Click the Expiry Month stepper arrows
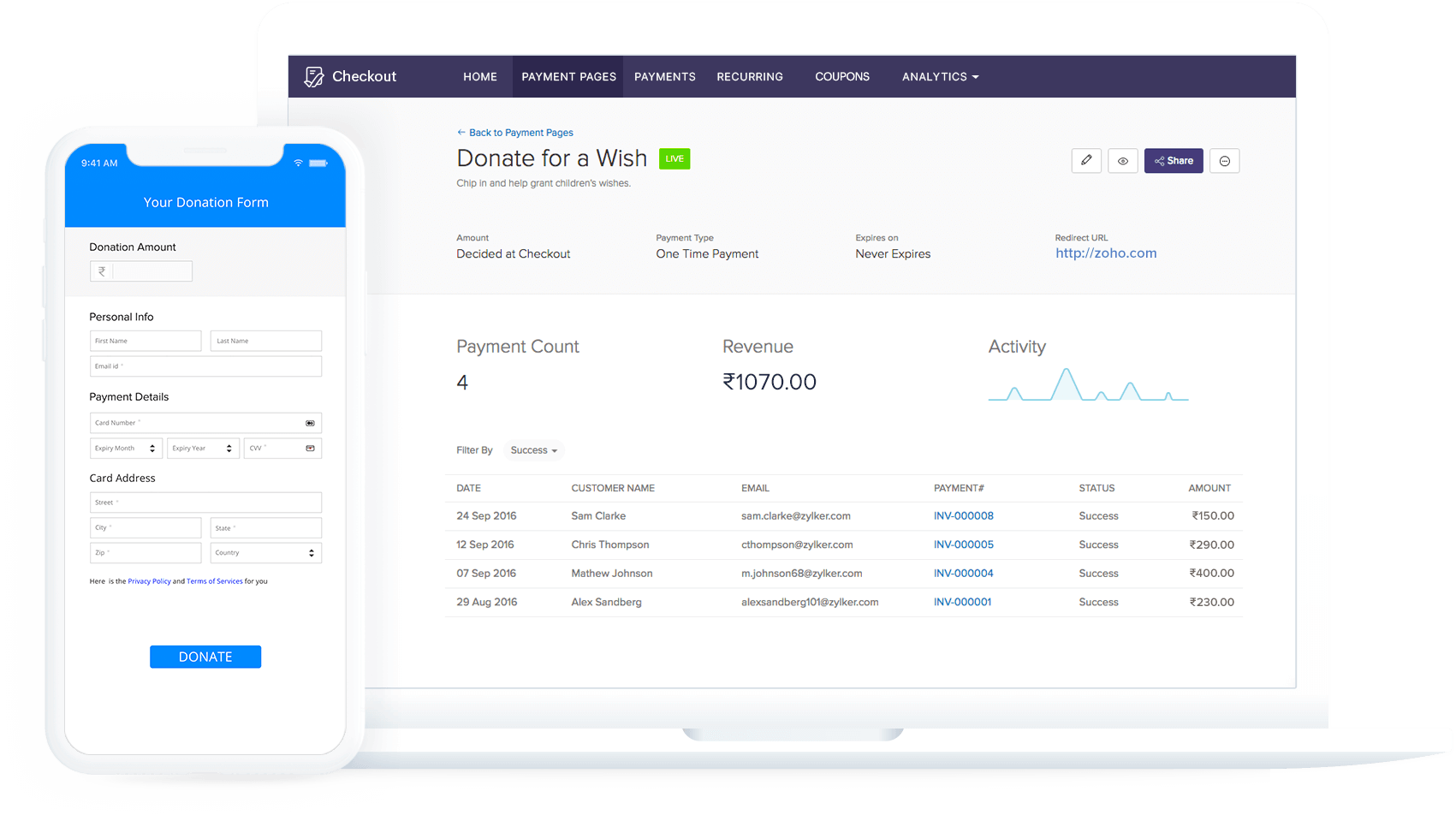This screenshot has height=815, width=1456. pos(153,448)
